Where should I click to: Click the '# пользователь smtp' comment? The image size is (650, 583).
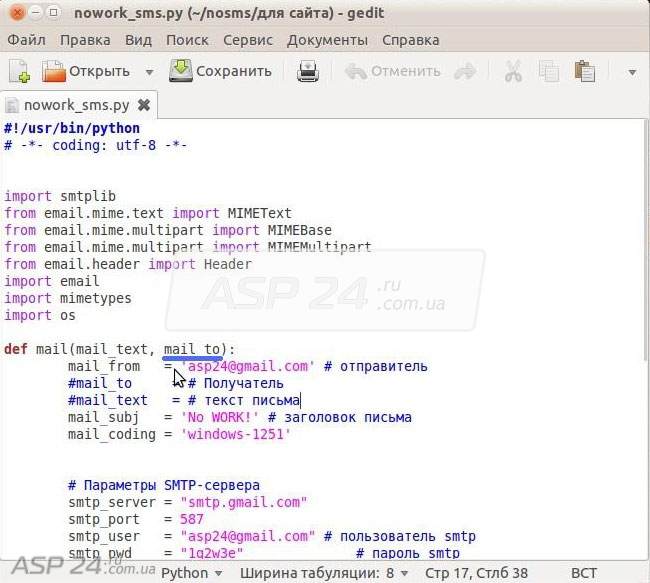400,536
